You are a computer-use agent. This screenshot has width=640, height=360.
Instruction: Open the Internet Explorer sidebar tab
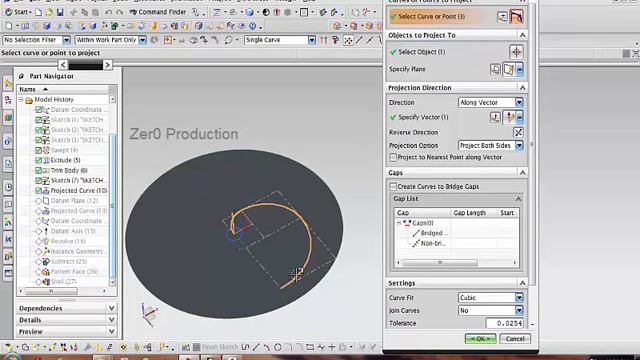(8, 141)
